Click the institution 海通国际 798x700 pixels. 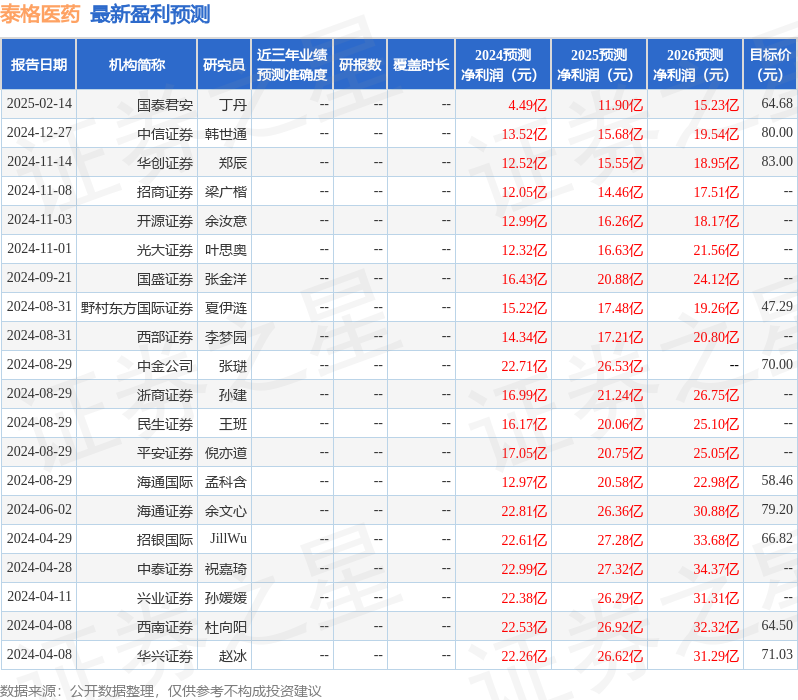(x=165, y=482)
